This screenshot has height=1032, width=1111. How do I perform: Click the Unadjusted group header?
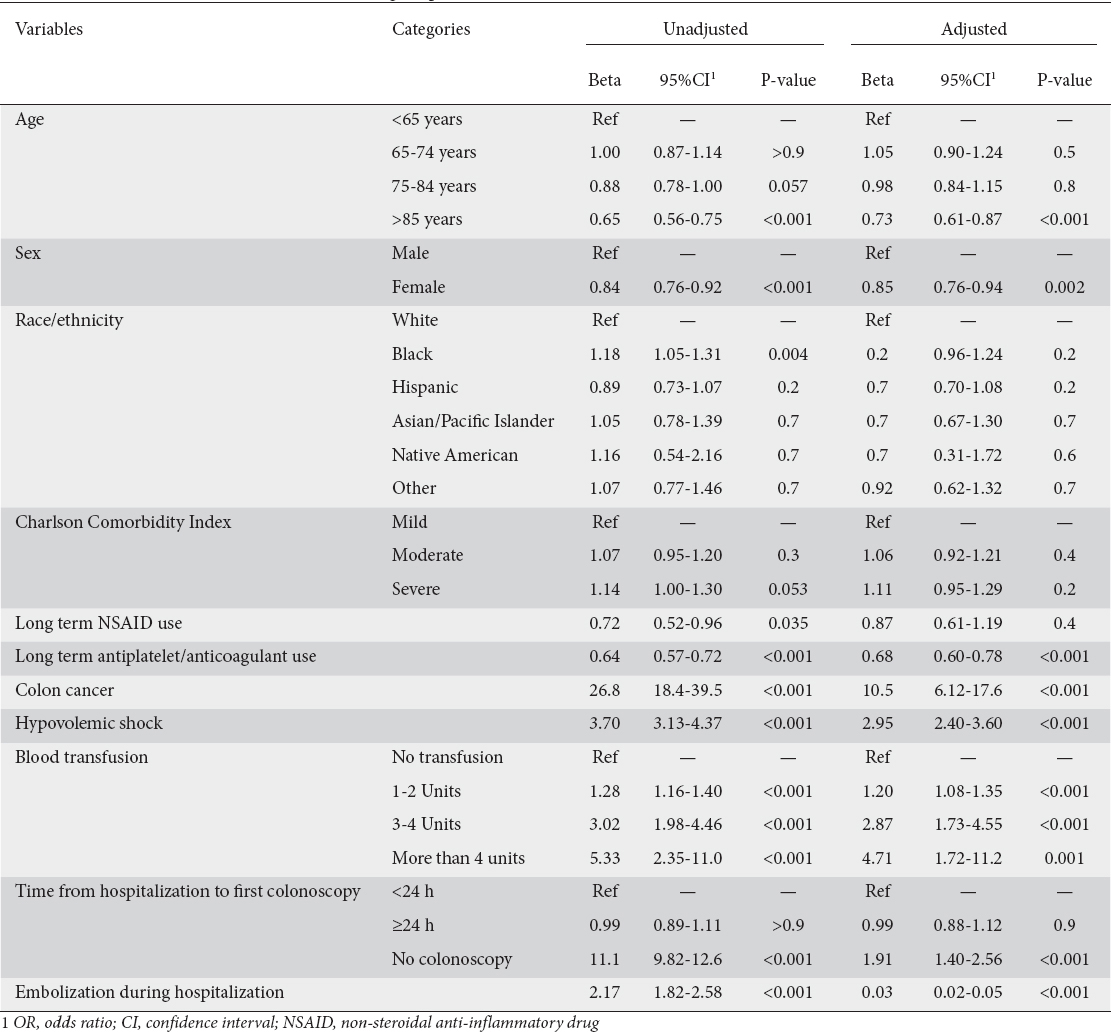pyautogui.click(x=705, y=29)
